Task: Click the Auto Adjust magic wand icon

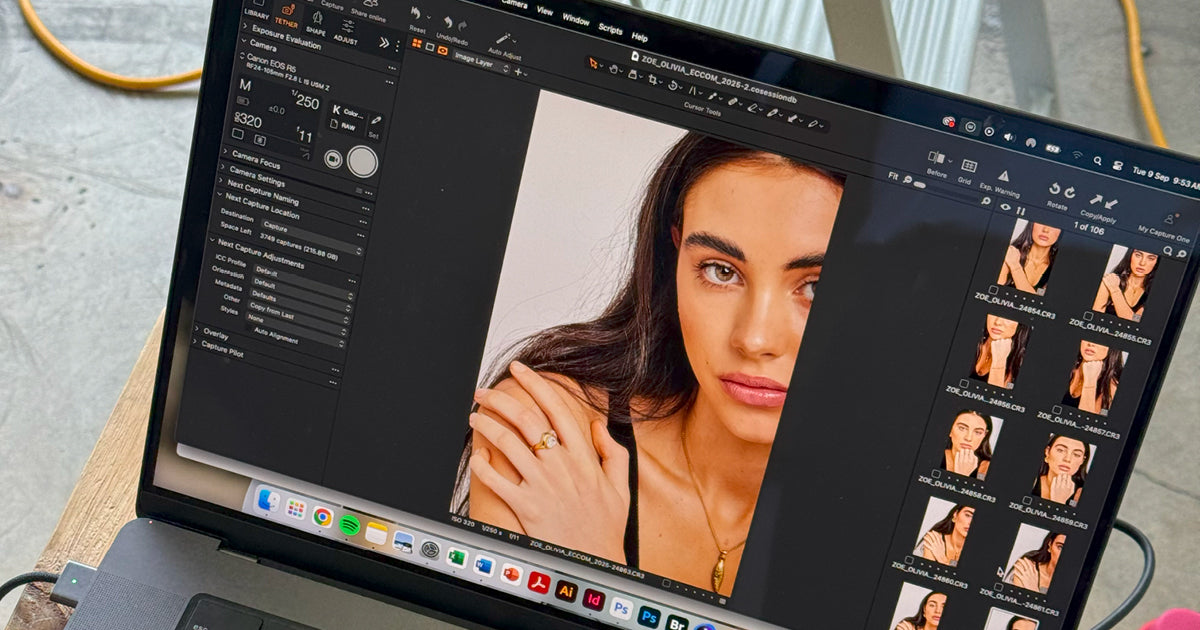Action: (x=503, y=38)
